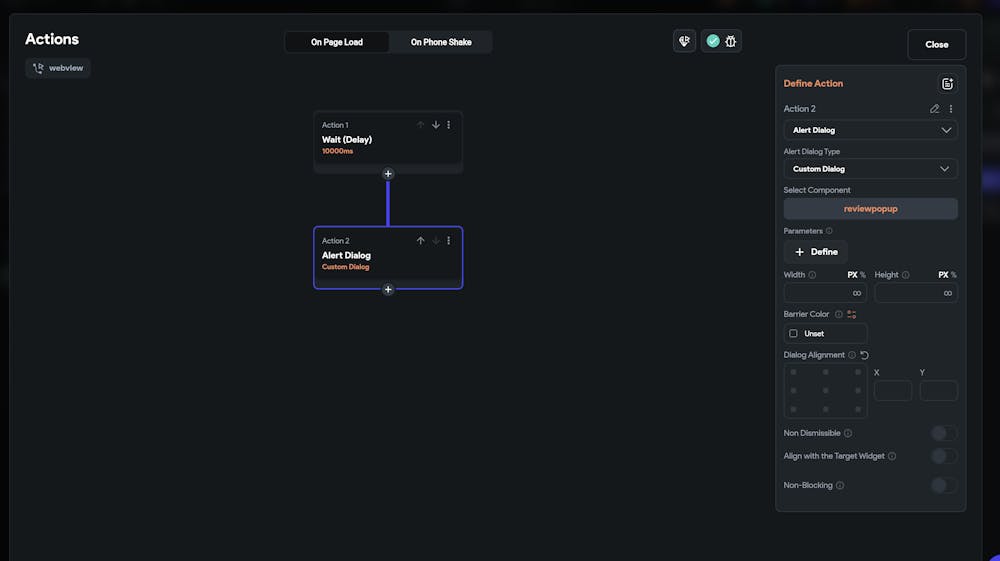Screen dimensions: 1000x561
Task: Click plus button below Wait (Delay) action
Action: [388, 174]
